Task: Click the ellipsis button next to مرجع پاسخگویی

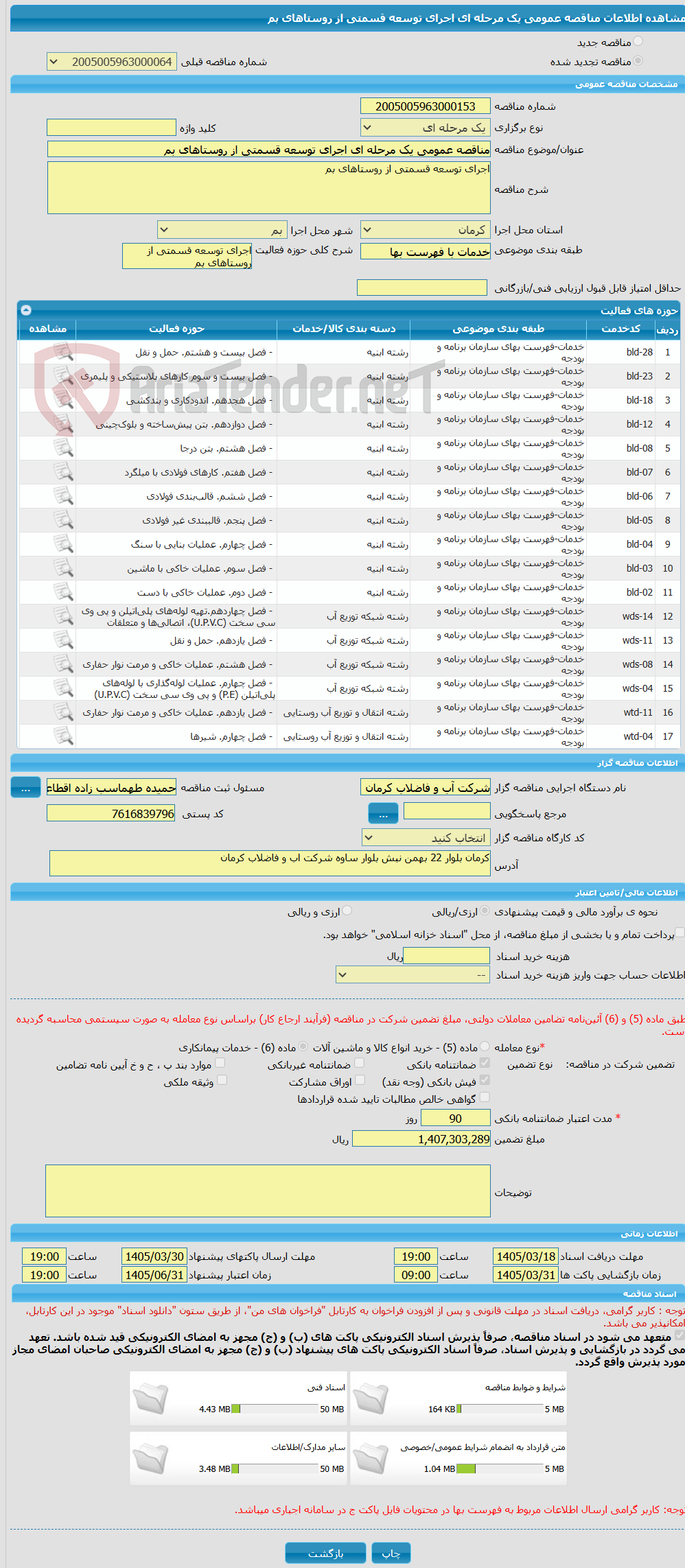Action: click(x=383, y=814)
